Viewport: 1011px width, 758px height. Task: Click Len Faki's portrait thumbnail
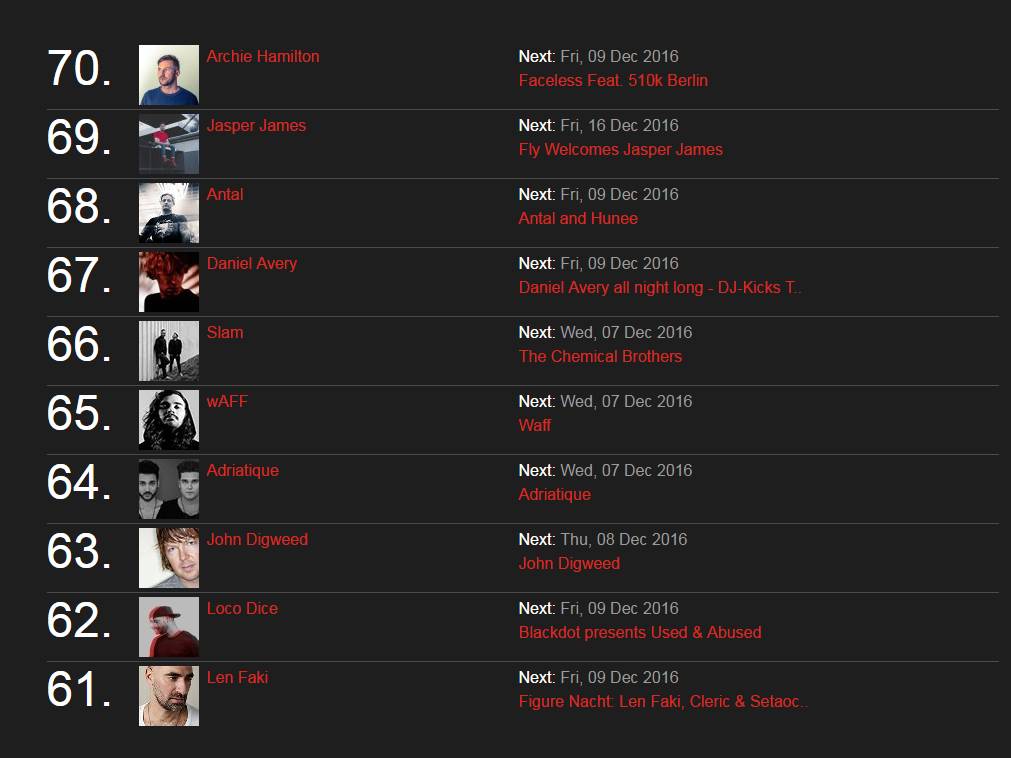click(168, 696)
